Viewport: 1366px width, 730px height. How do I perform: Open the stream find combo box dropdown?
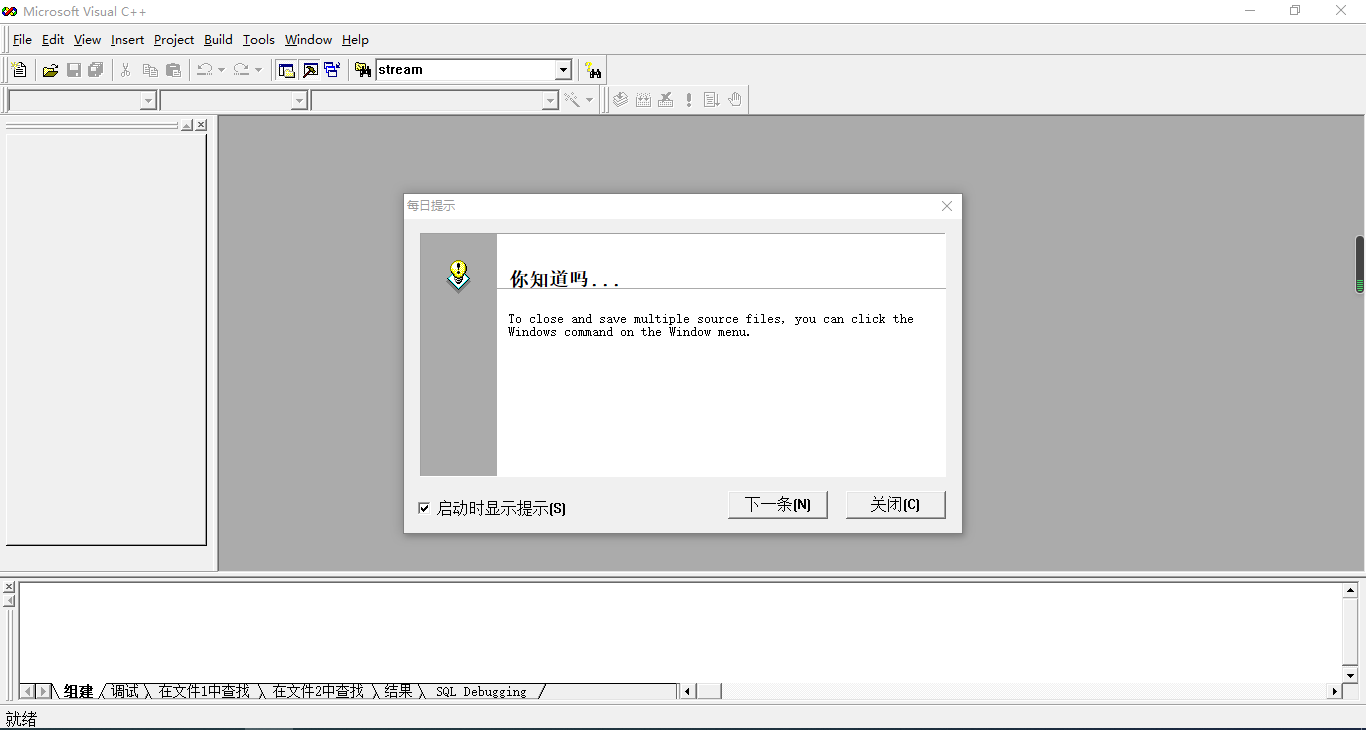pos(563,70)
